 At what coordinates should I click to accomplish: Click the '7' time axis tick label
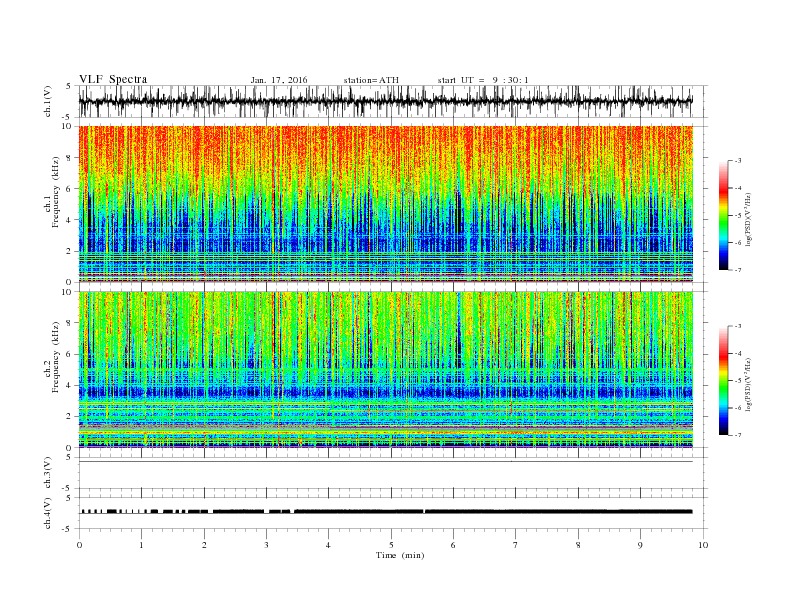click(516, 545)
